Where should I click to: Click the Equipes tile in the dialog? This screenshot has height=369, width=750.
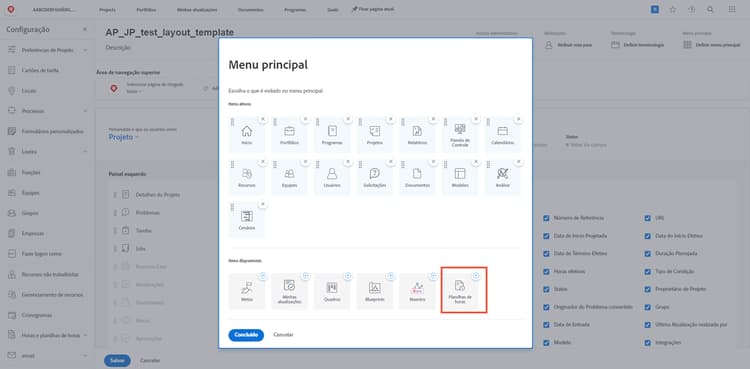289,177
